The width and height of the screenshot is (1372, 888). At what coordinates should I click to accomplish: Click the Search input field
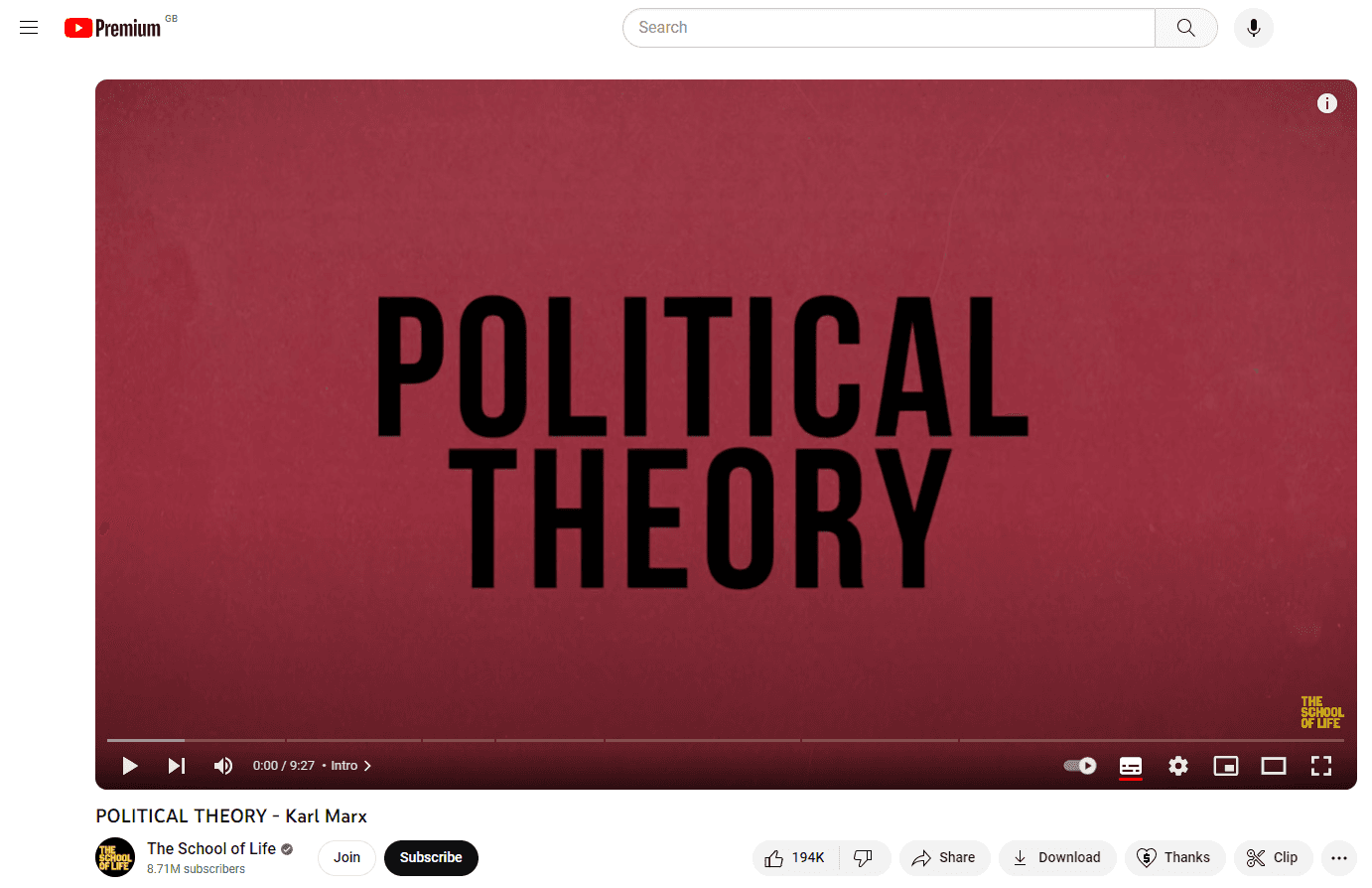pyautogui.click(x=889, y=28)
